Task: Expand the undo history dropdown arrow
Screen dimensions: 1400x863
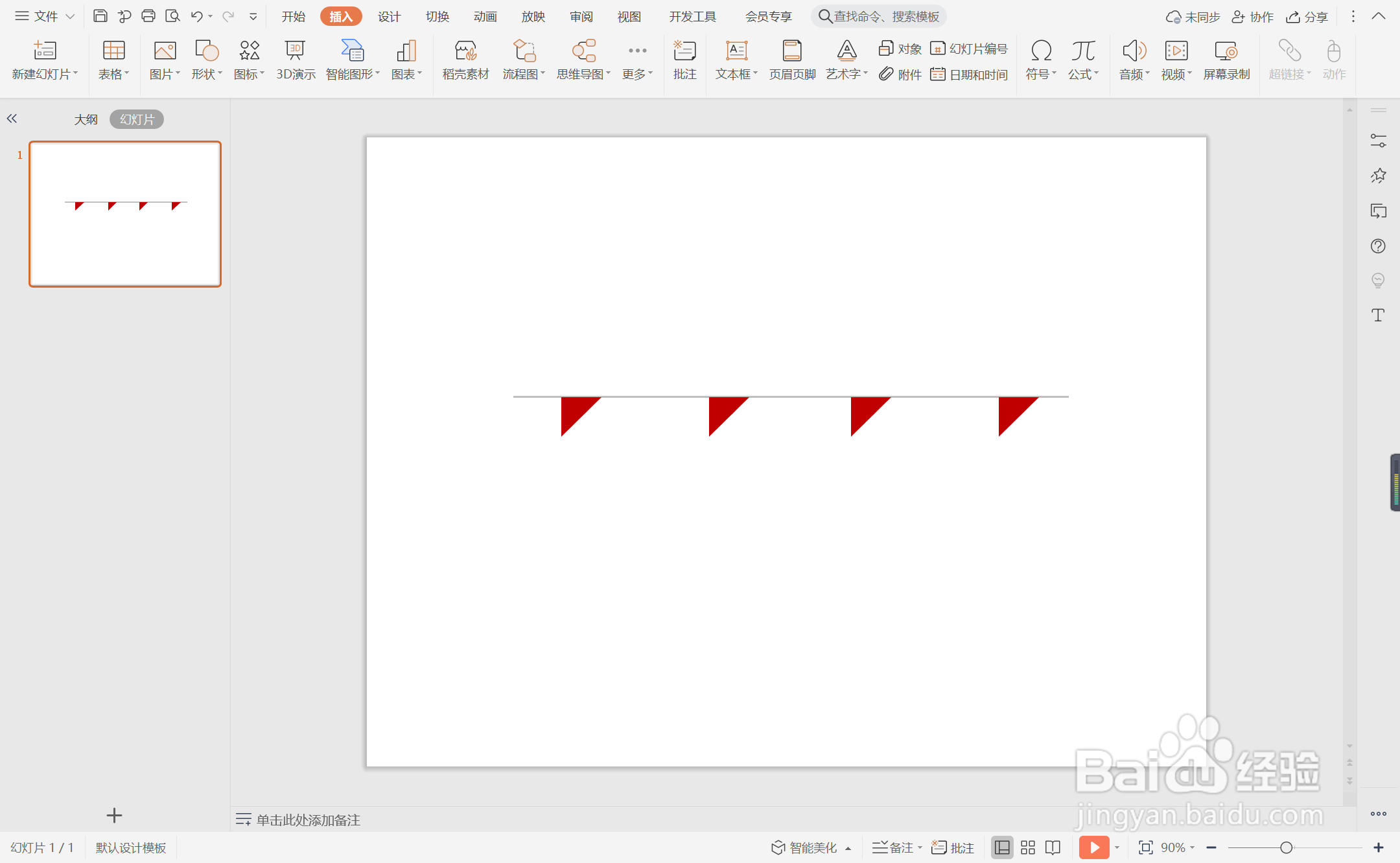Action: (211, 16)
